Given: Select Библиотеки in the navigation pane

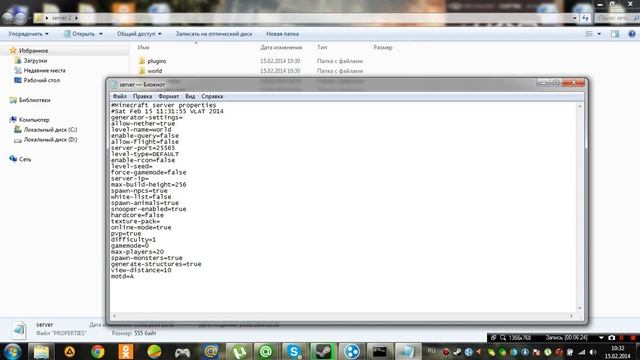Looking at the screenshot, I should (35, 100).
